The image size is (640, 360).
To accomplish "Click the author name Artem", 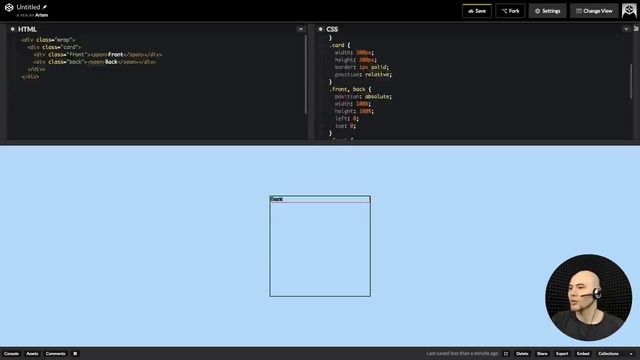I will [x=41, y=15].
